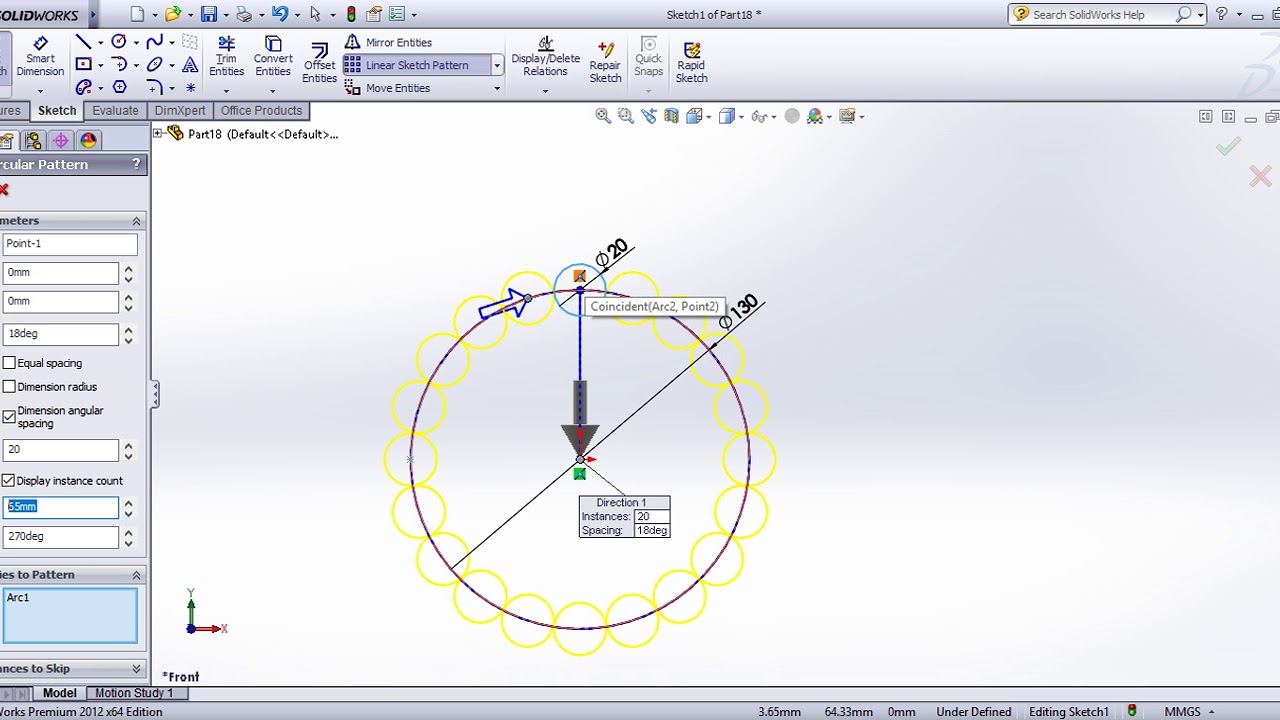1280x720 pixels.
Task: Click Move Entities
Action: pos(387,88)
